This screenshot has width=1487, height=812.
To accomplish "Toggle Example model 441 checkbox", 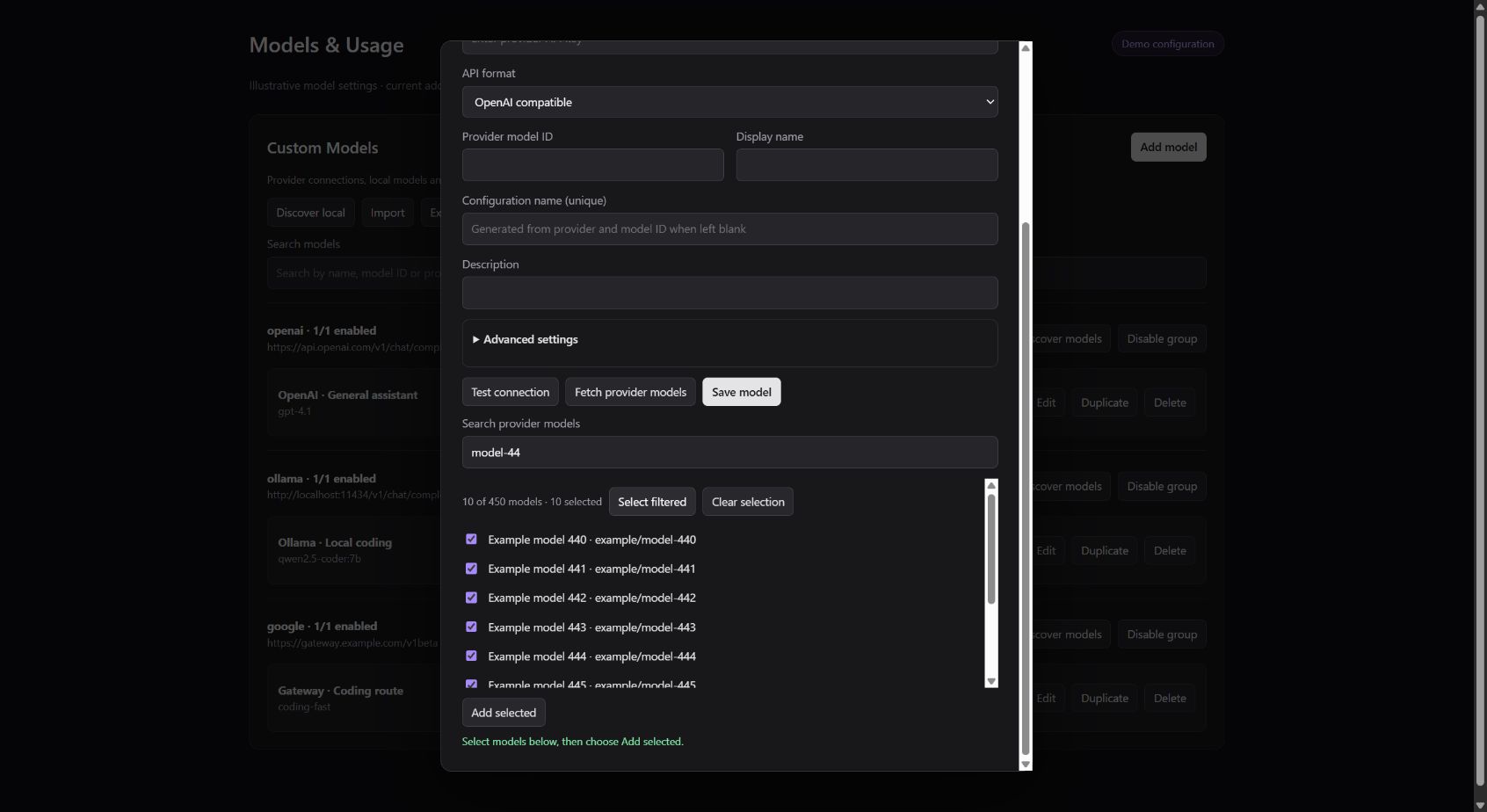I will point(471,569).
